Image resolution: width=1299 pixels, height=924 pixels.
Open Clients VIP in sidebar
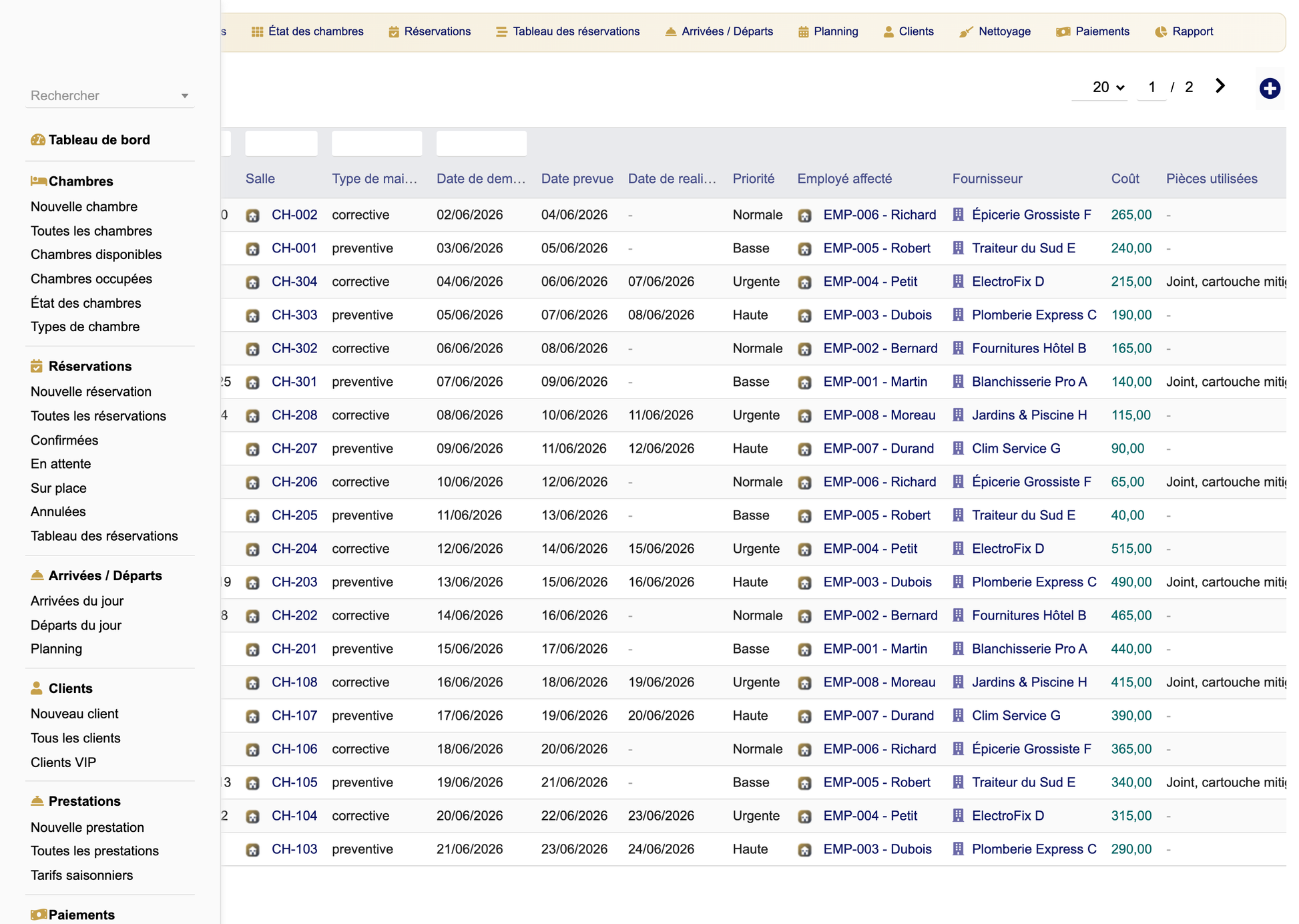click(x=63, y=762)
